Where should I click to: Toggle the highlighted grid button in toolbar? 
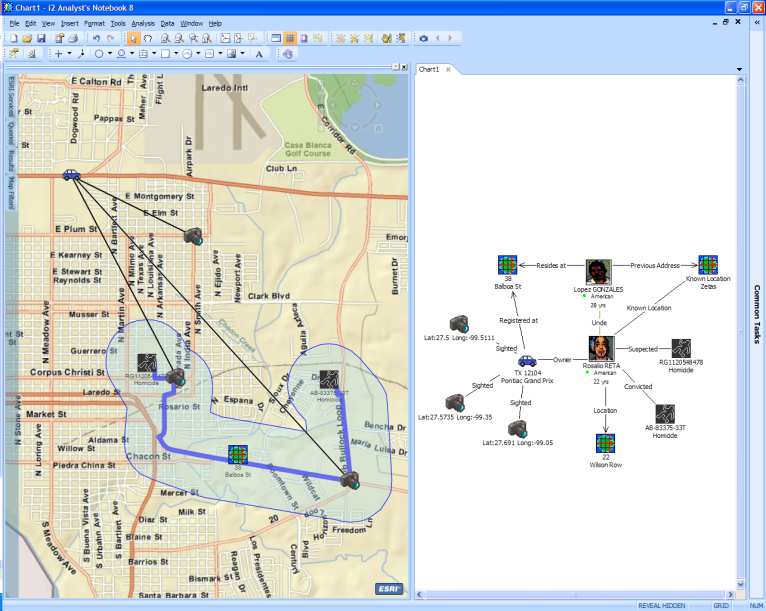[x=290, y=38]
